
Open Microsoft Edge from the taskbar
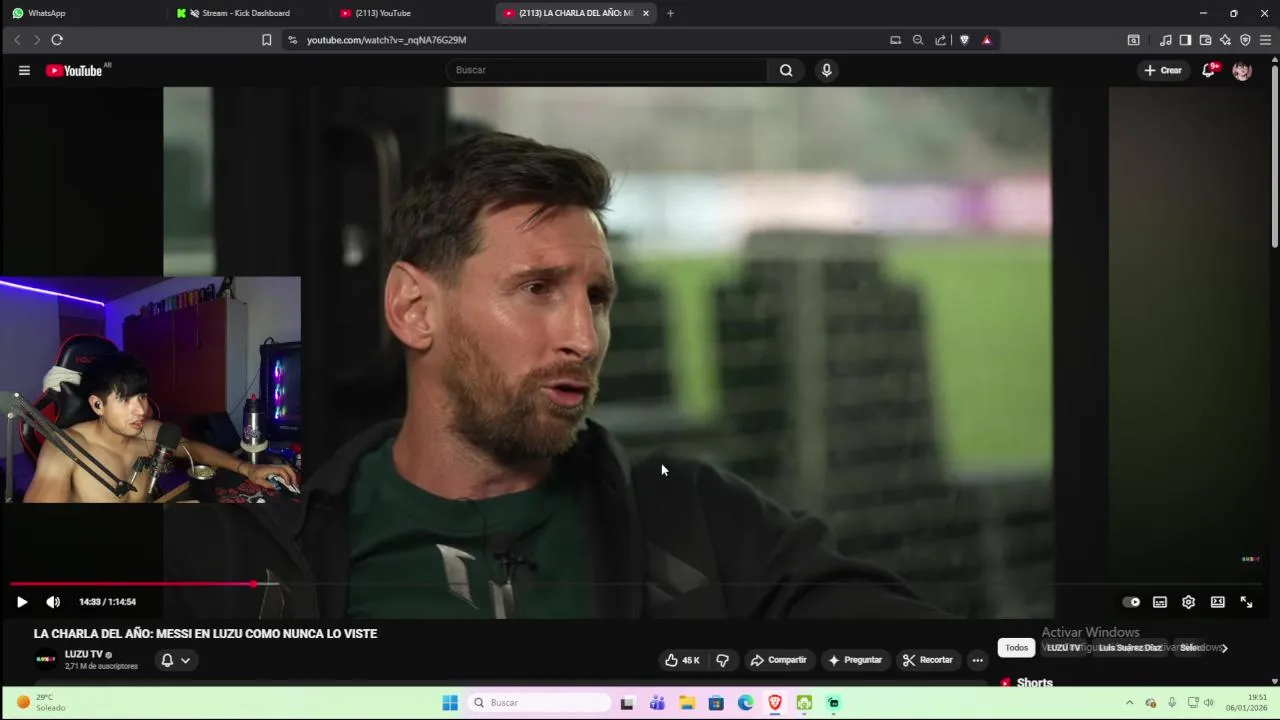[746, 703]
